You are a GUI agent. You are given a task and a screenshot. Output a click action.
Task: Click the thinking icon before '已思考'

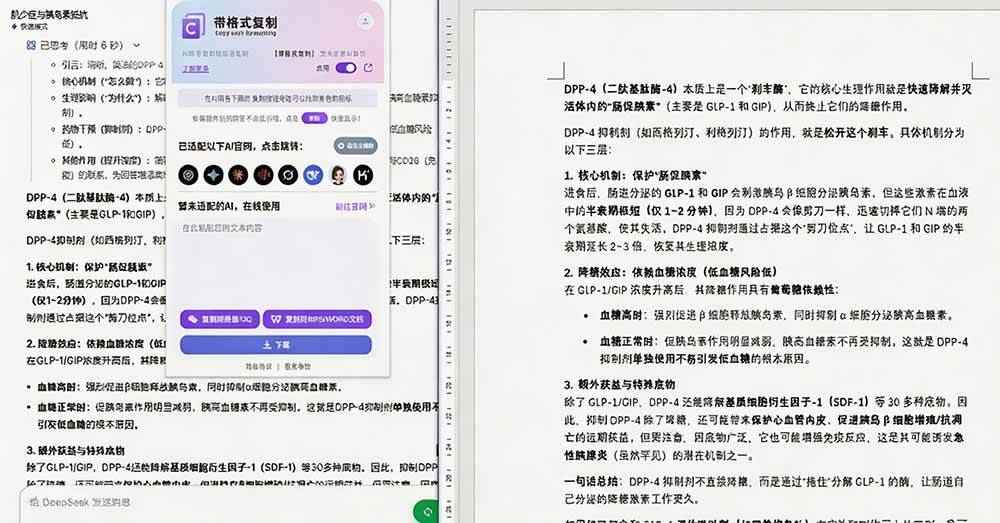point(31,45)
